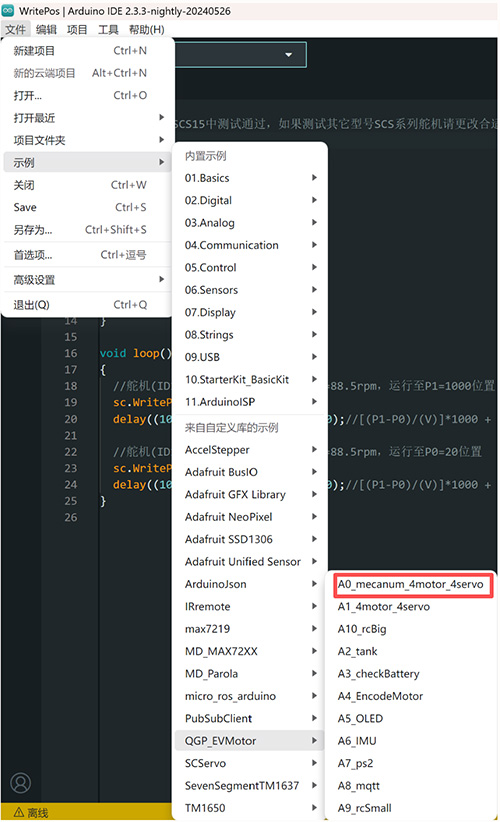Click the Arduino IDE logo icon in title bar

(x=8, y=10)
